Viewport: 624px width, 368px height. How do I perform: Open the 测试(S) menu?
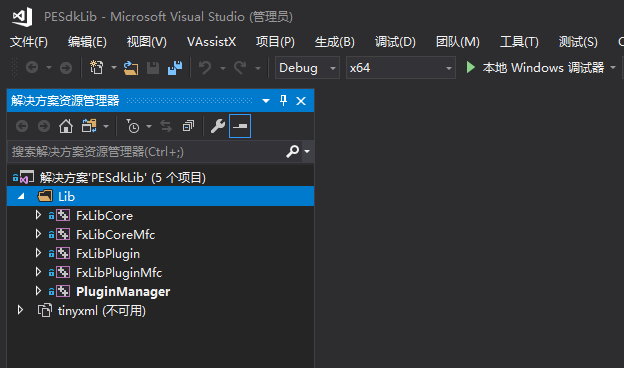[578, 42]
